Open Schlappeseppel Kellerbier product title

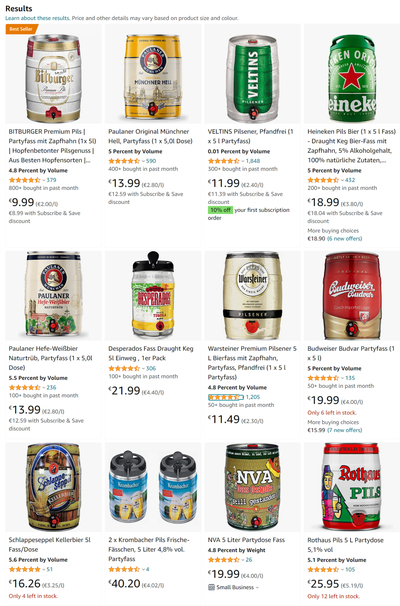click(49, 545)
